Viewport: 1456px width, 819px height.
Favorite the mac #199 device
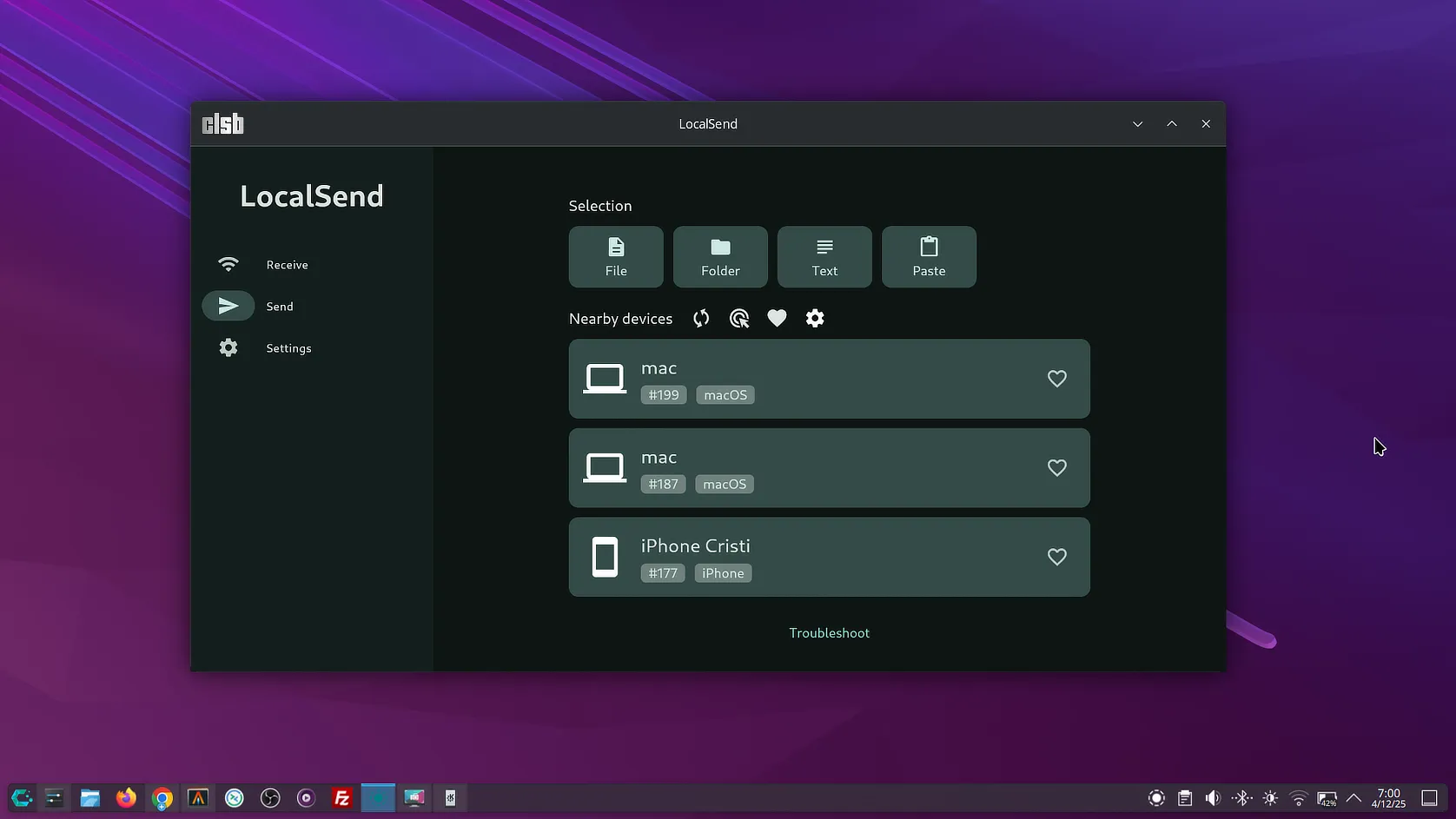coord(1056,379)
